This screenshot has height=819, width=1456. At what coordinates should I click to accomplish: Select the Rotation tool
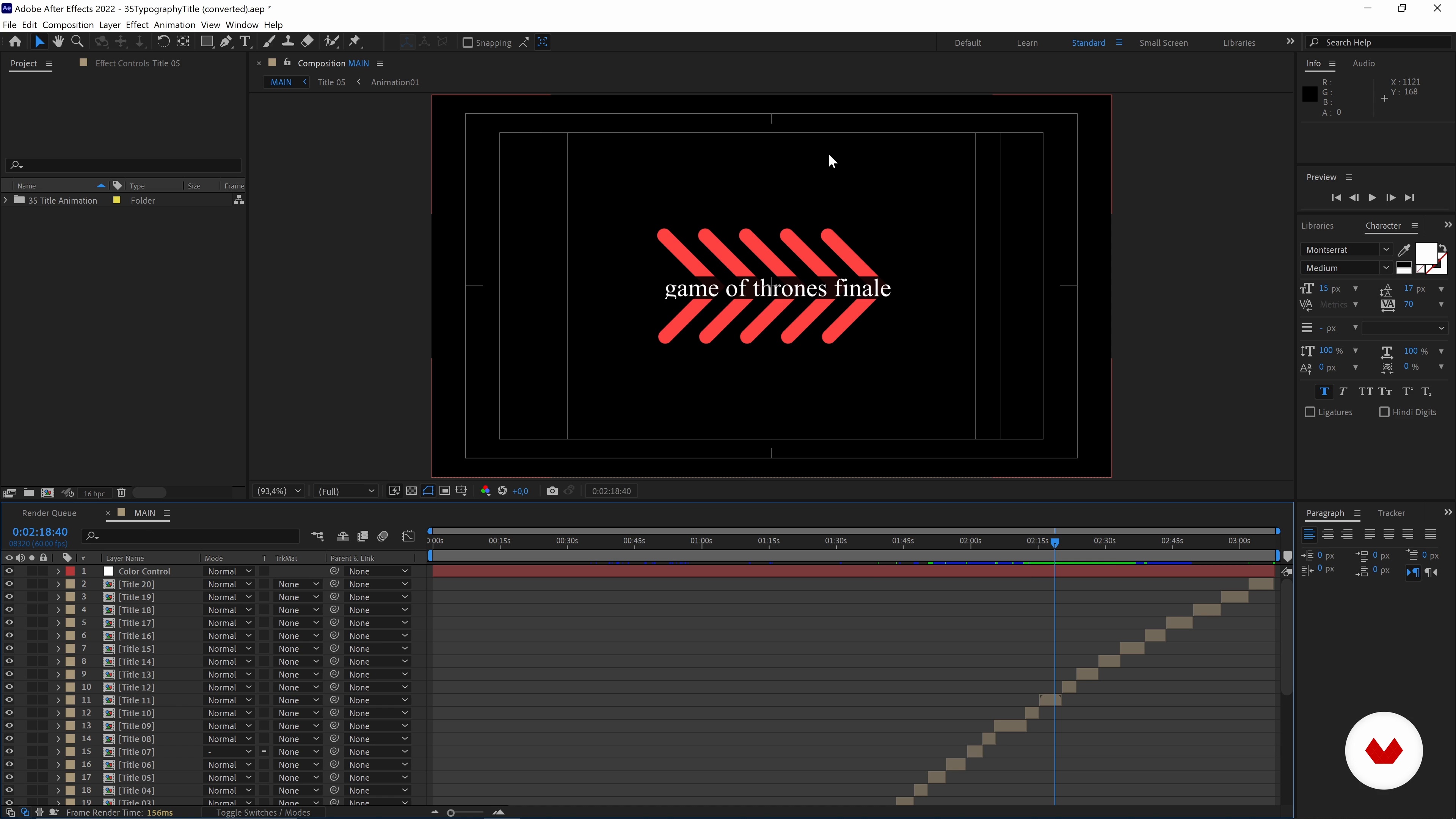[x=163, y=41]
